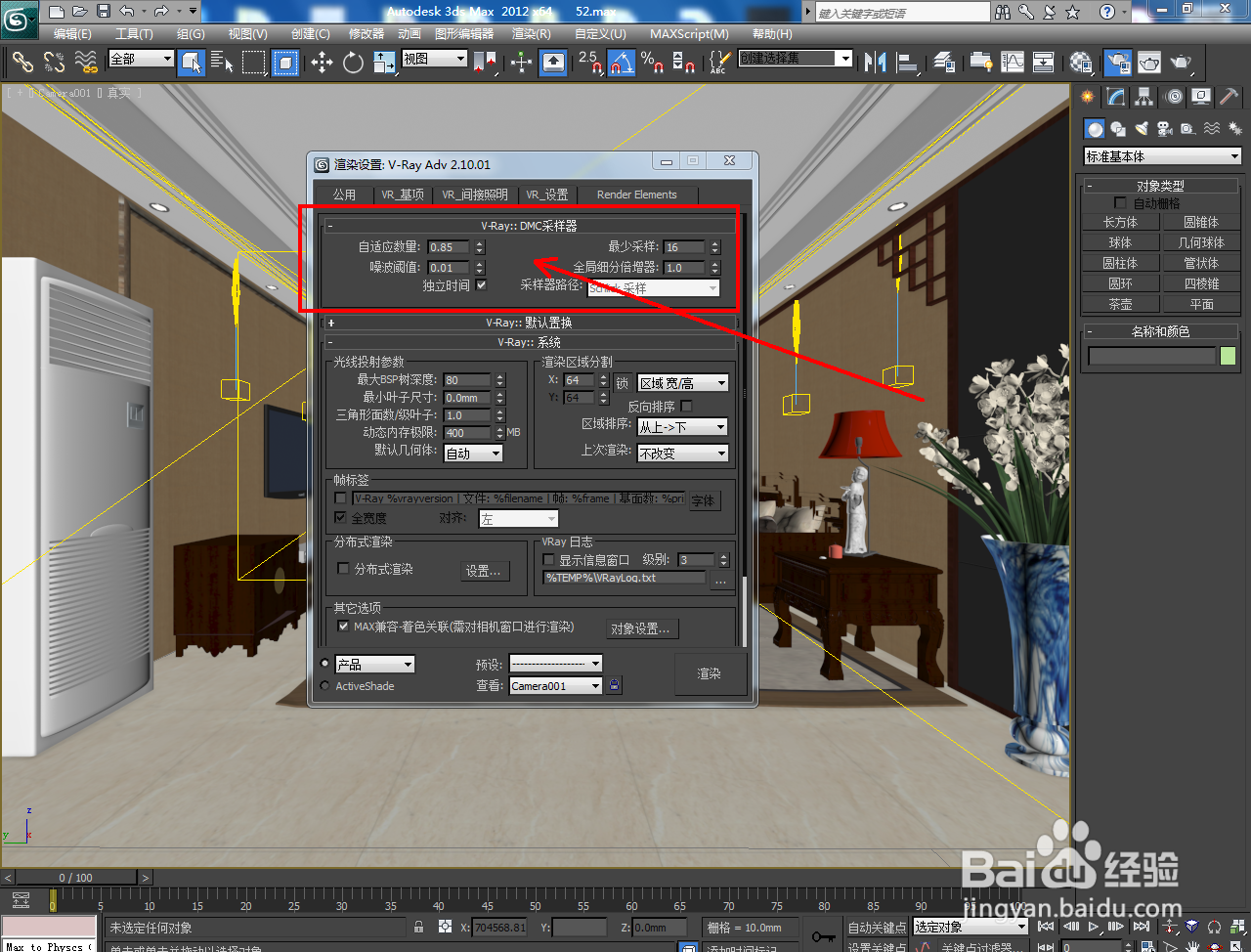Open the 预设 dropdown
The height and width of the screenshot is (952, 1251).
pos(556,664)
